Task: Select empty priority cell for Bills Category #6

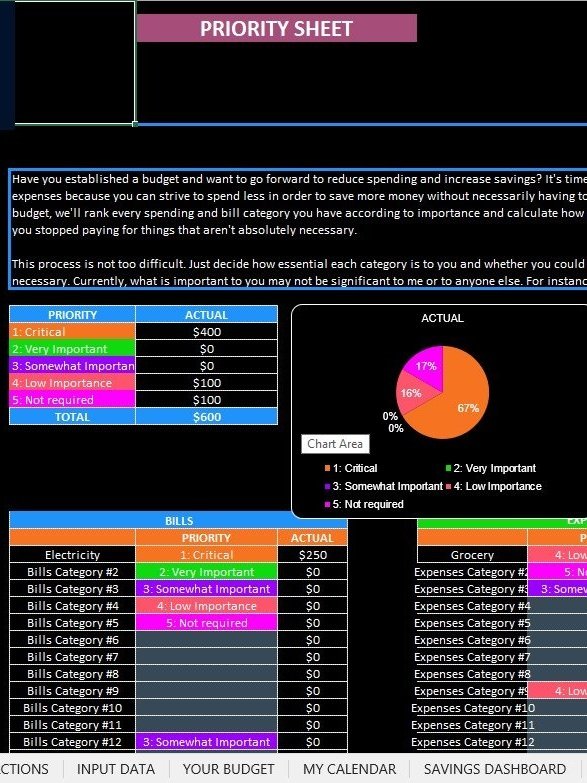Action: [x=206, y=640]
